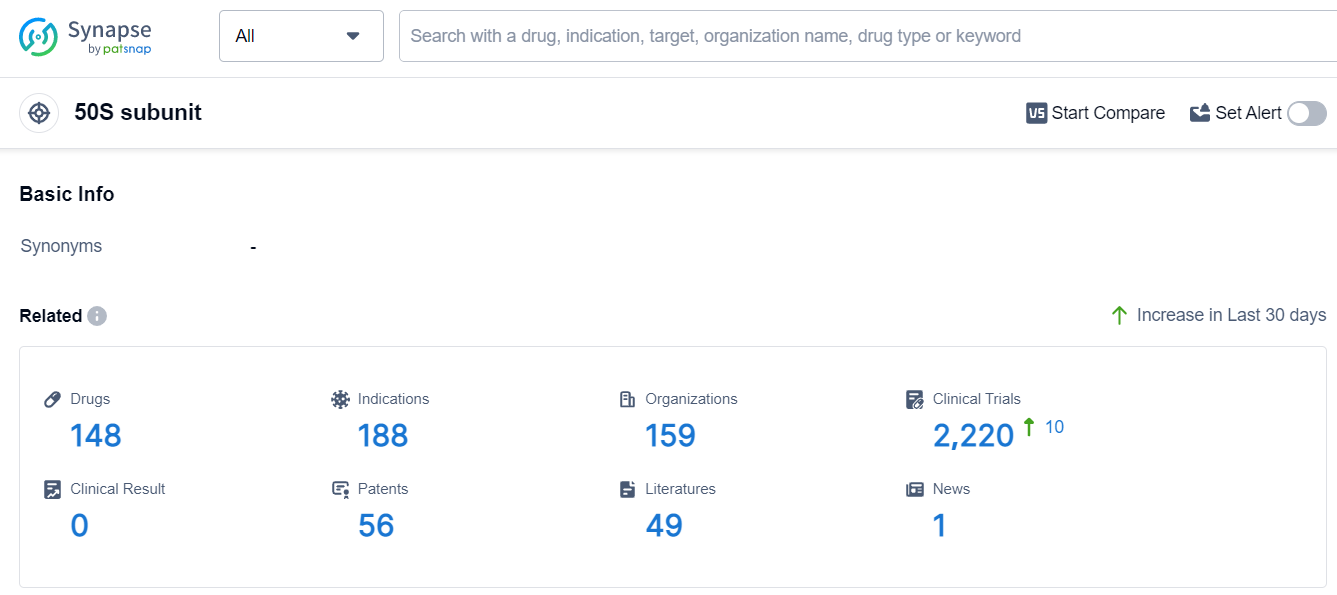Click the Drugs pill icon
The image size is (1337, 595).
pos(53,399)
